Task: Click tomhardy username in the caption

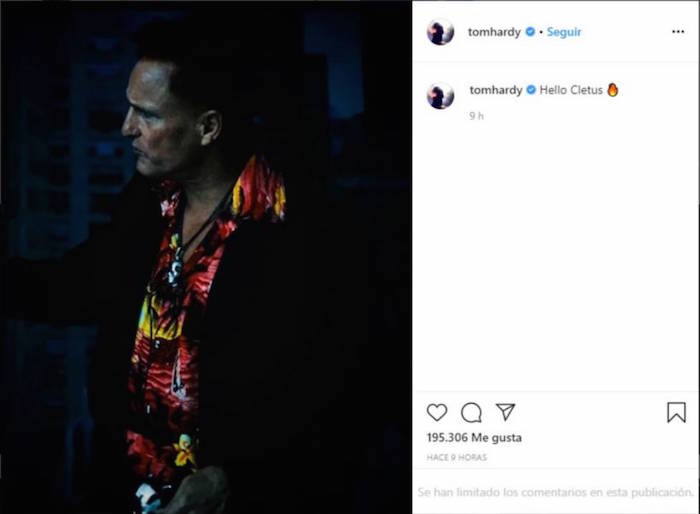Action: click(x=496, y=90)
